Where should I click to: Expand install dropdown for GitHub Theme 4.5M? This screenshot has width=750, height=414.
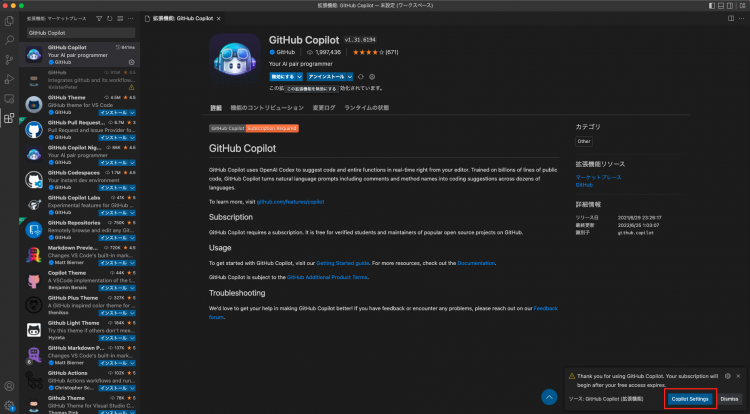click(x=132, y=113)
